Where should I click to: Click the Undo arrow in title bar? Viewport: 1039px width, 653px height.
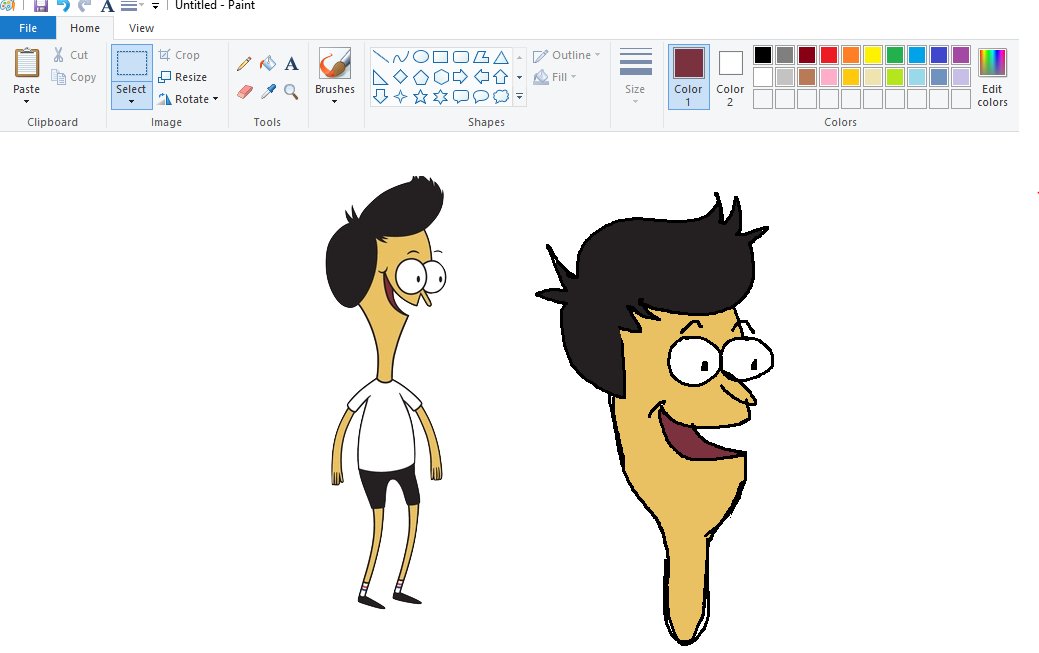tap(63, 5)
